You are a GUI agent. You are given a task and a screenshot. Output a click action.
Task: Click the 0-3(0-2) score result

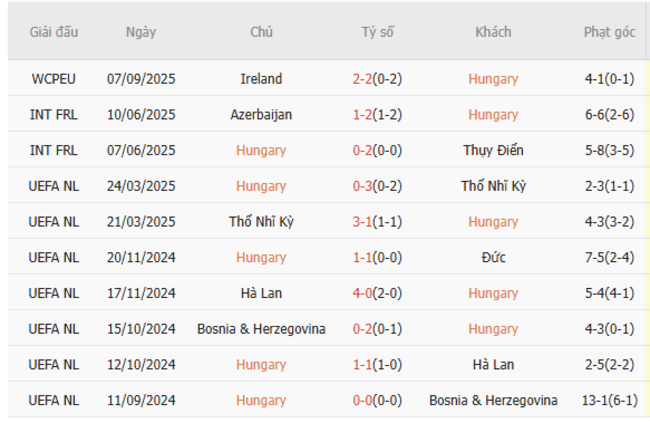tap(377, 186)
